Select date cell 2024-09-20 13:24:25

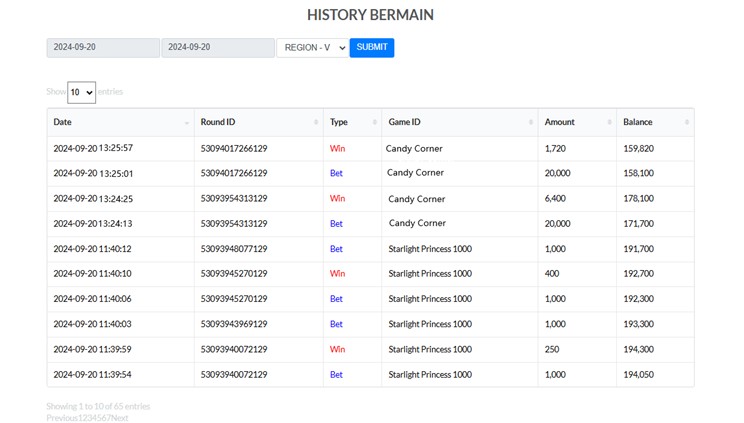(93, 198)
